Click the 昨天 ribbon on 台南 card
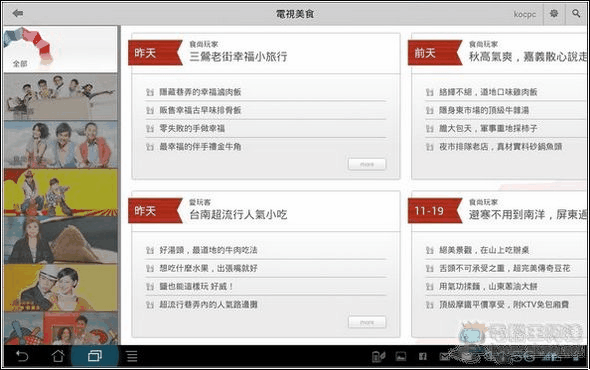Screen dimensions: 590x370 (x=154, y=211)
